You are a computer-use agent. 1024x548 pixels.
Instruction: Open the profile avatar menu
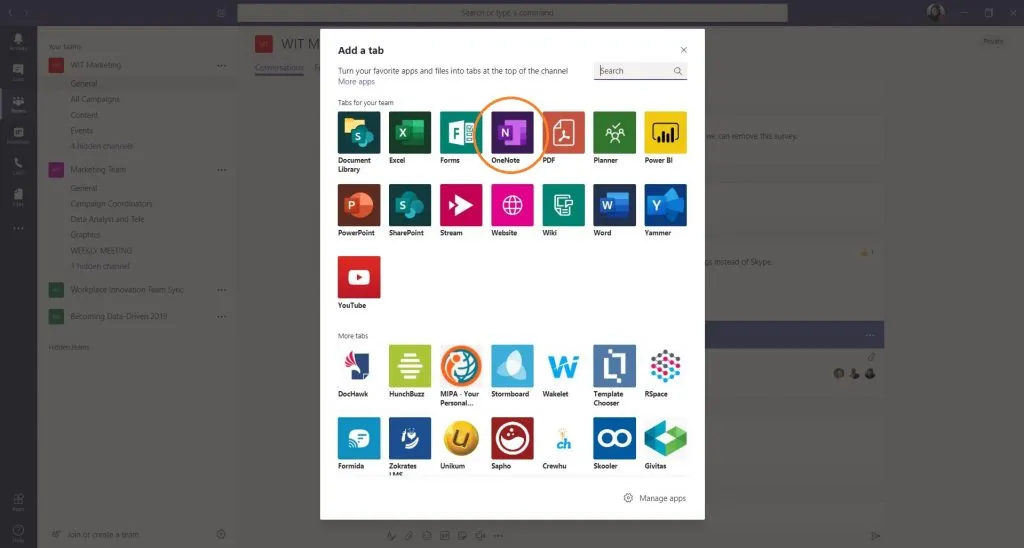(935, 12)
